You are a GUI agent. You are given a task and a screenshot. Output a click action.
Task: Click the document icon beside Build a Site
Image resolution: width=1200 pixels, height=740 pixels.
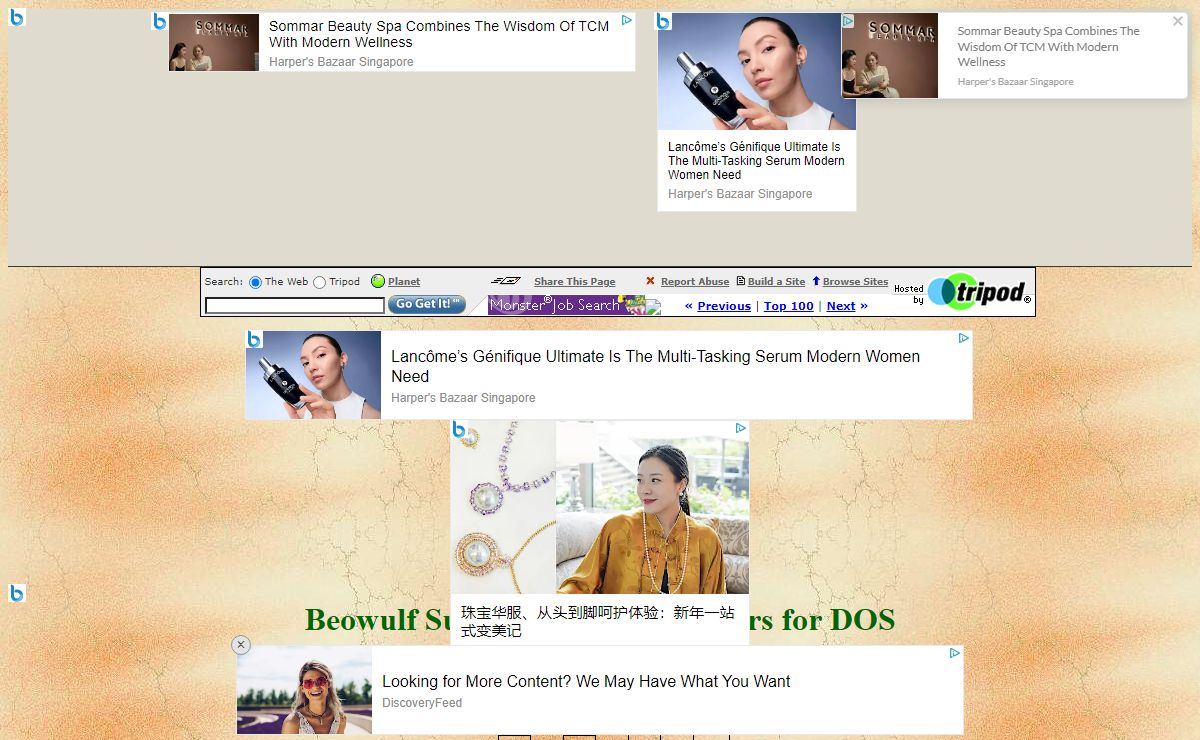click(741, 281)
